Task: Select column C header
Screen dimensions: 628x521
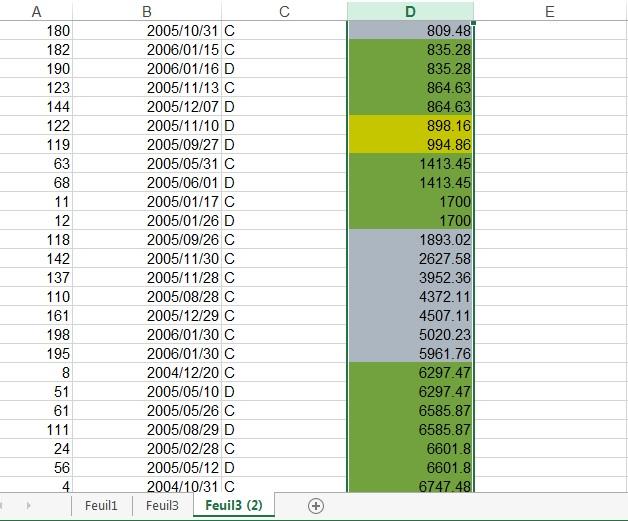Action: click(284, 11)
